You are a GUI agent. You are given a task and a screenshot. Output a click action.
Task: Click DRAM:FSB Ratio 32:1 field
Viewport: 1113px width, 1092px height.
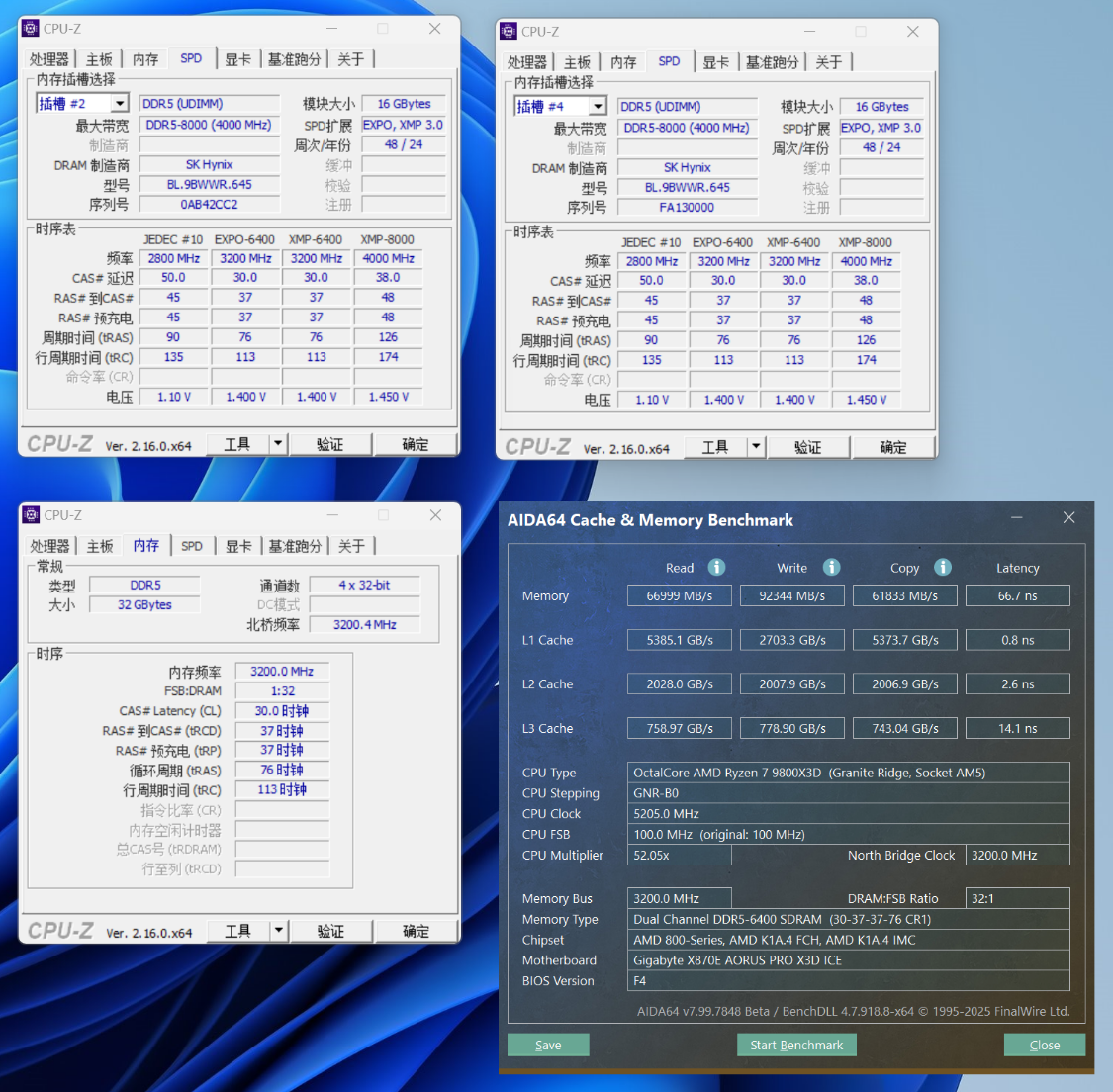pyautogui.click(x=1018, y=898)
